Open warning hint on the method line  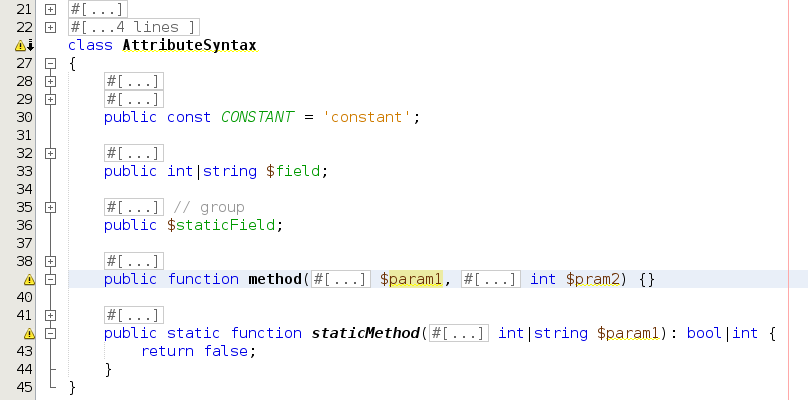pos(29,279)
